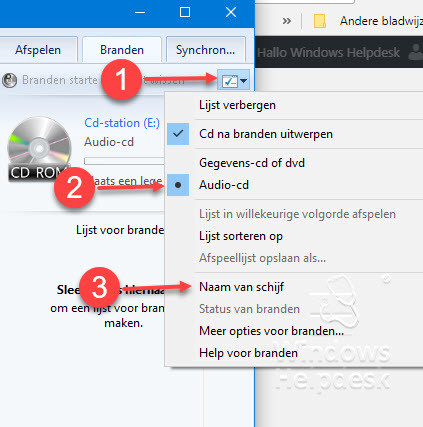Click the user profile avatar icon
This screenshot has height=427, width=423.
click(x=416, y=52)
